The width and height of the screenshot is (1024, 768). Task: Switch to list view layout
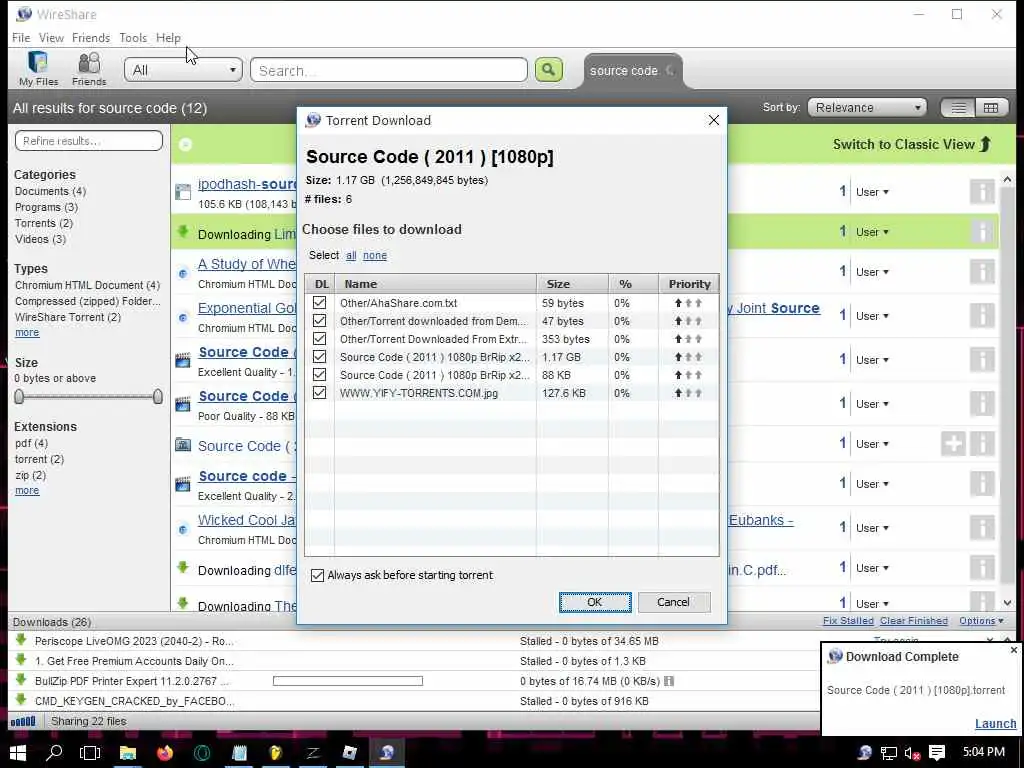958,108
